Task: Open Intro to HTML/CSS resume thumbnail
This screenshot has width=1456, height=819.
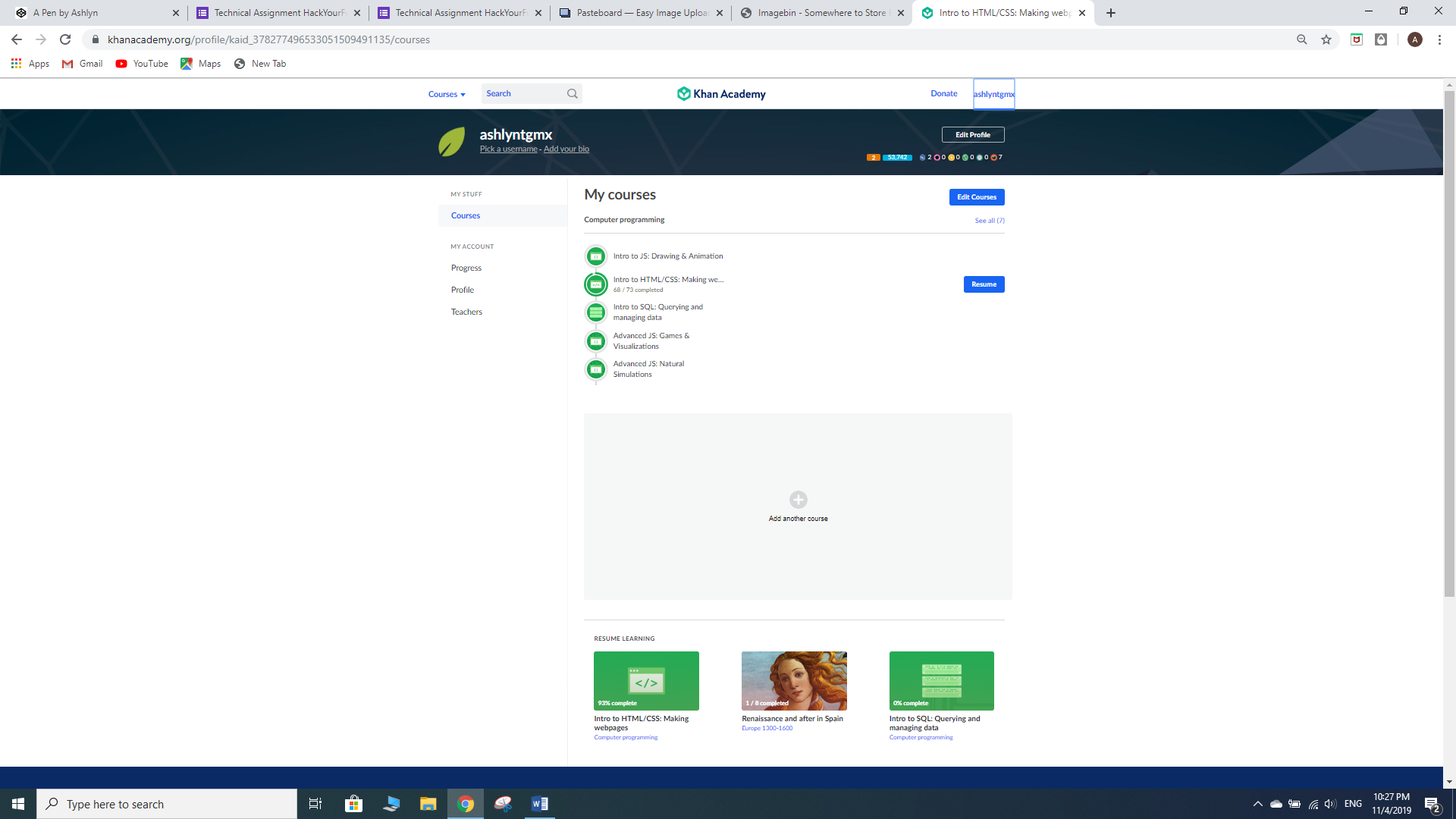Action: (646, 681)
